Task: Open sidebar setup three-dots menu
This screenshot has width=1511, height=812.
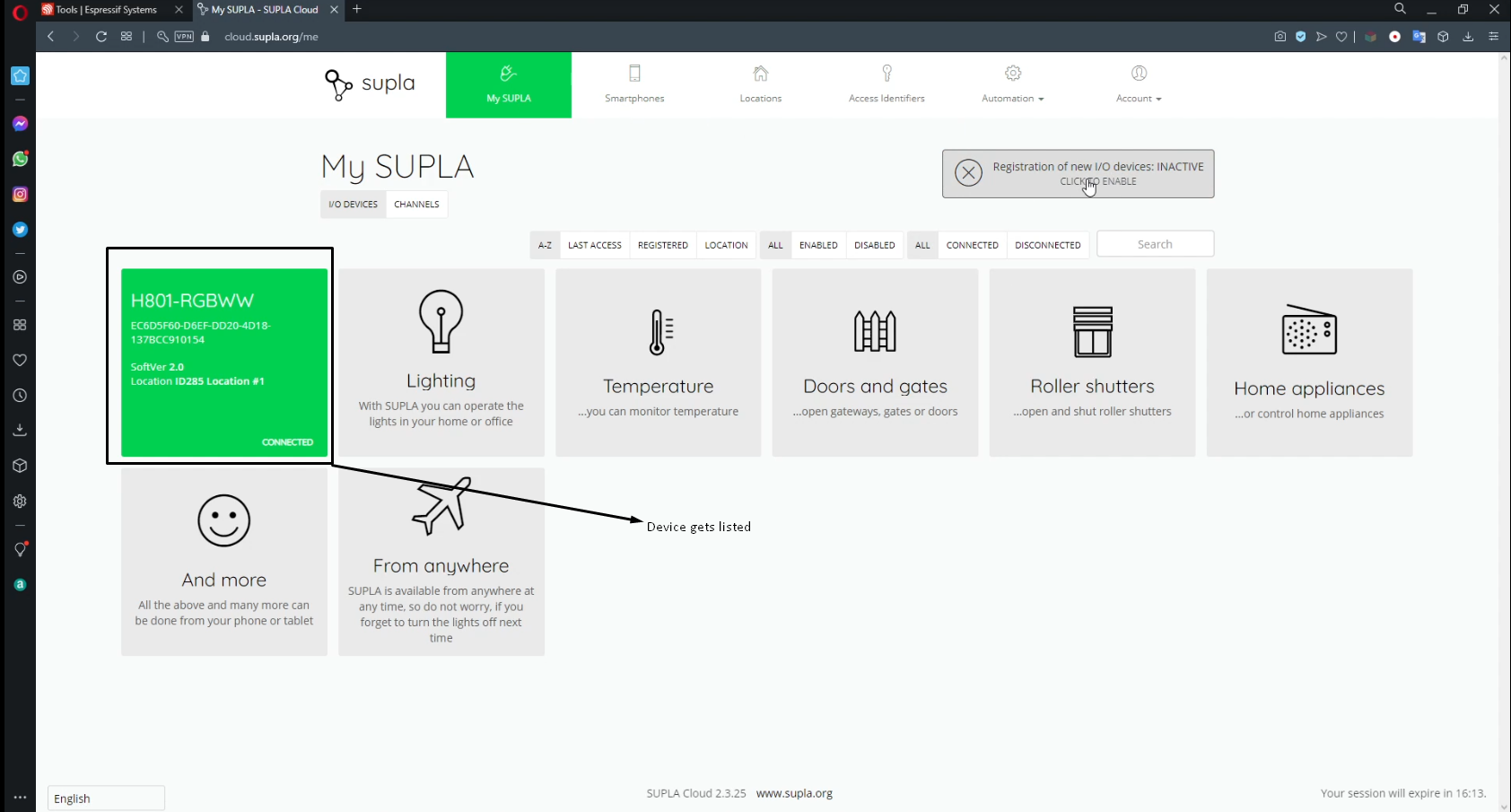Action: [x=20, y=798]
